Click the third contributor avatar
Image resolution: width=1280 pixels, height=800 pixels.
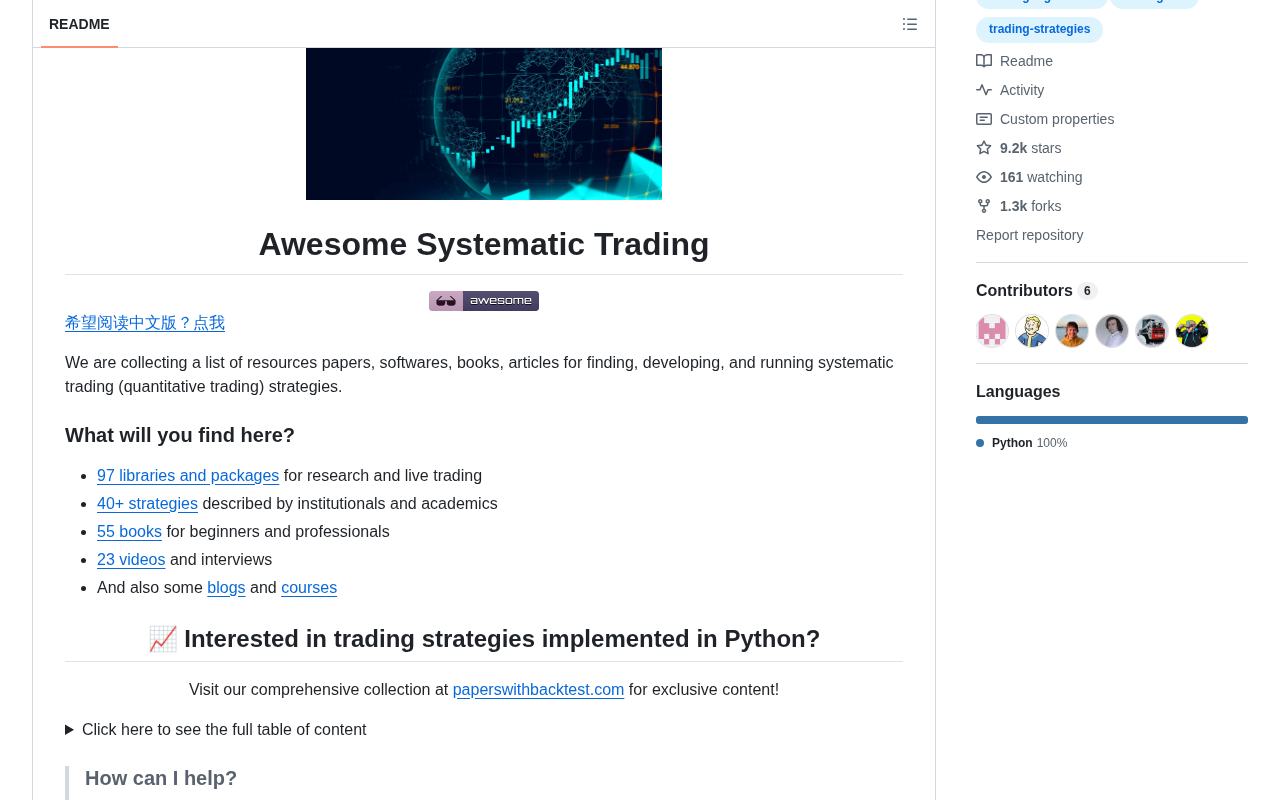coord(1072,331)
